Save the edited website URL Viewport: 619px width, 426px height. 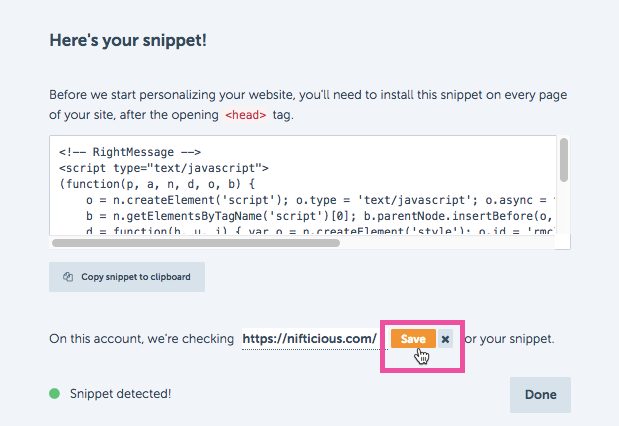coord(413,339)
